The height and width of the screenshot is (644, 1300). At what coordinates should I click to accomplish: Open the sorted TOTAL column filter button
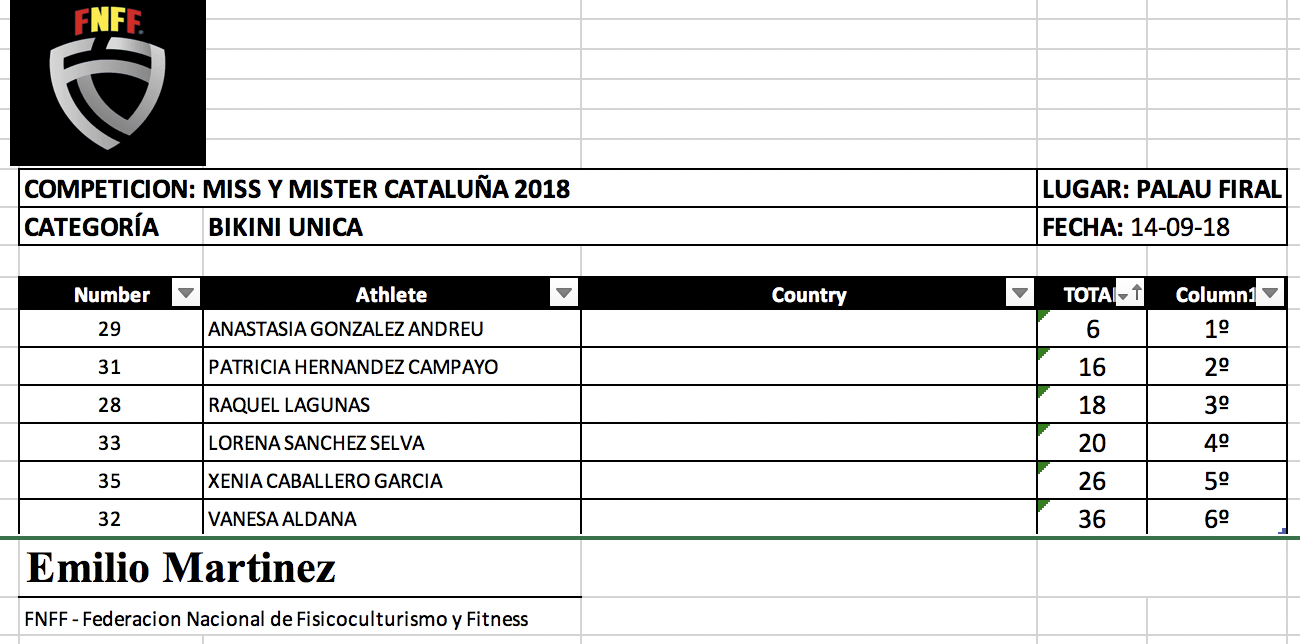pyautogui.click(x=1130, y=294)
